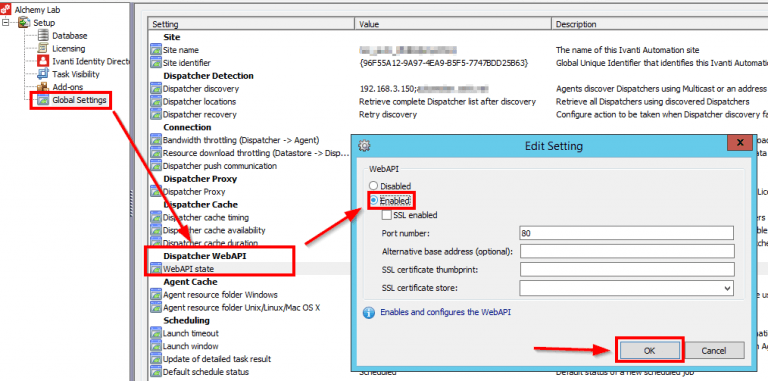Viewport: 768px width, 381px height.
Task: Click the Setup node icon
Action: [24, 23]
